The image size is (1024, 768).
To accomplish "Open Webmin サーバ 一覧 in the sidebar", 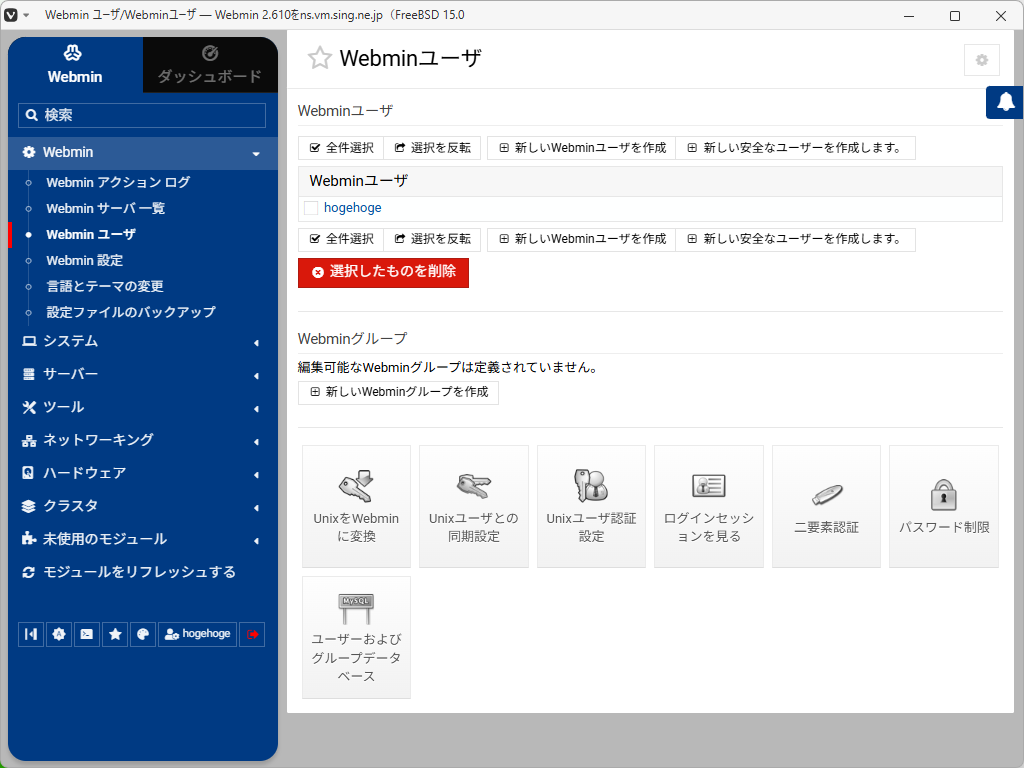I will click(106, 208).
